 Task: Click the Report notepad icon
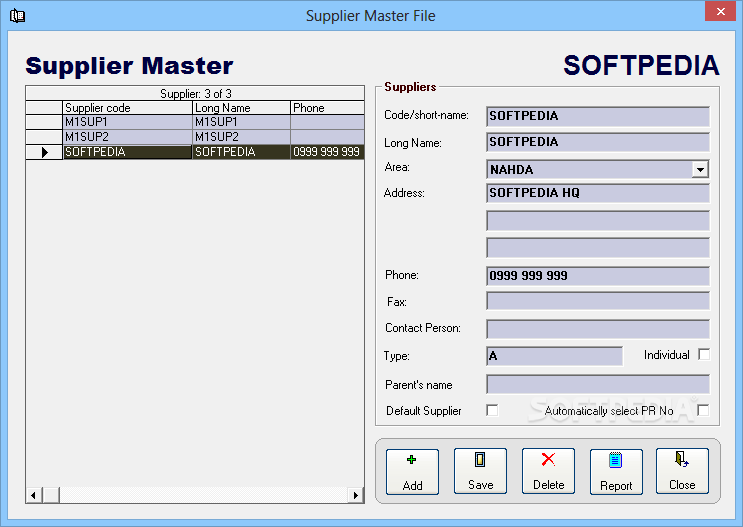pos(616,460)
